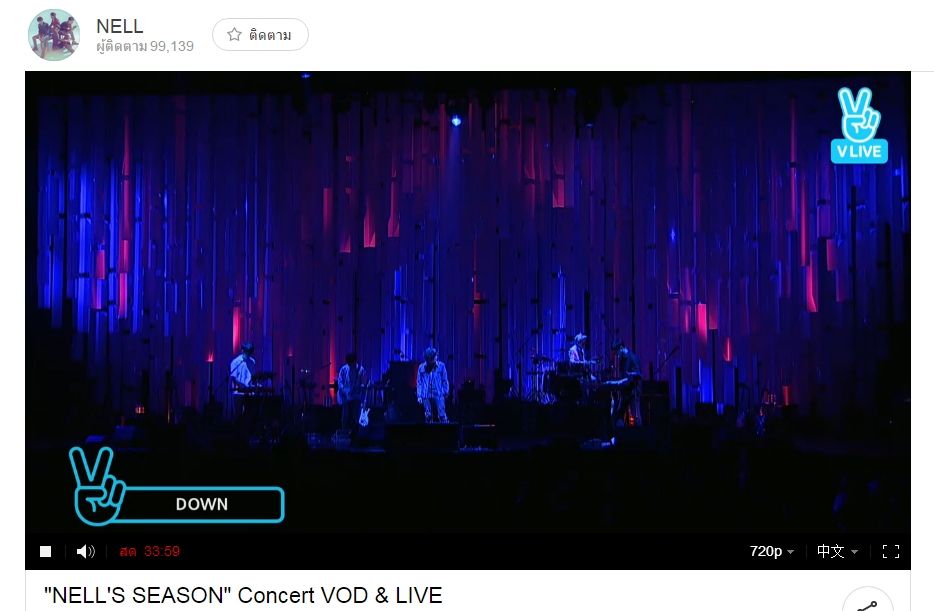Click the DOWN song title banner
This screenshot has width=934, height=611.
pyautogui.click(x=201, y=504)
